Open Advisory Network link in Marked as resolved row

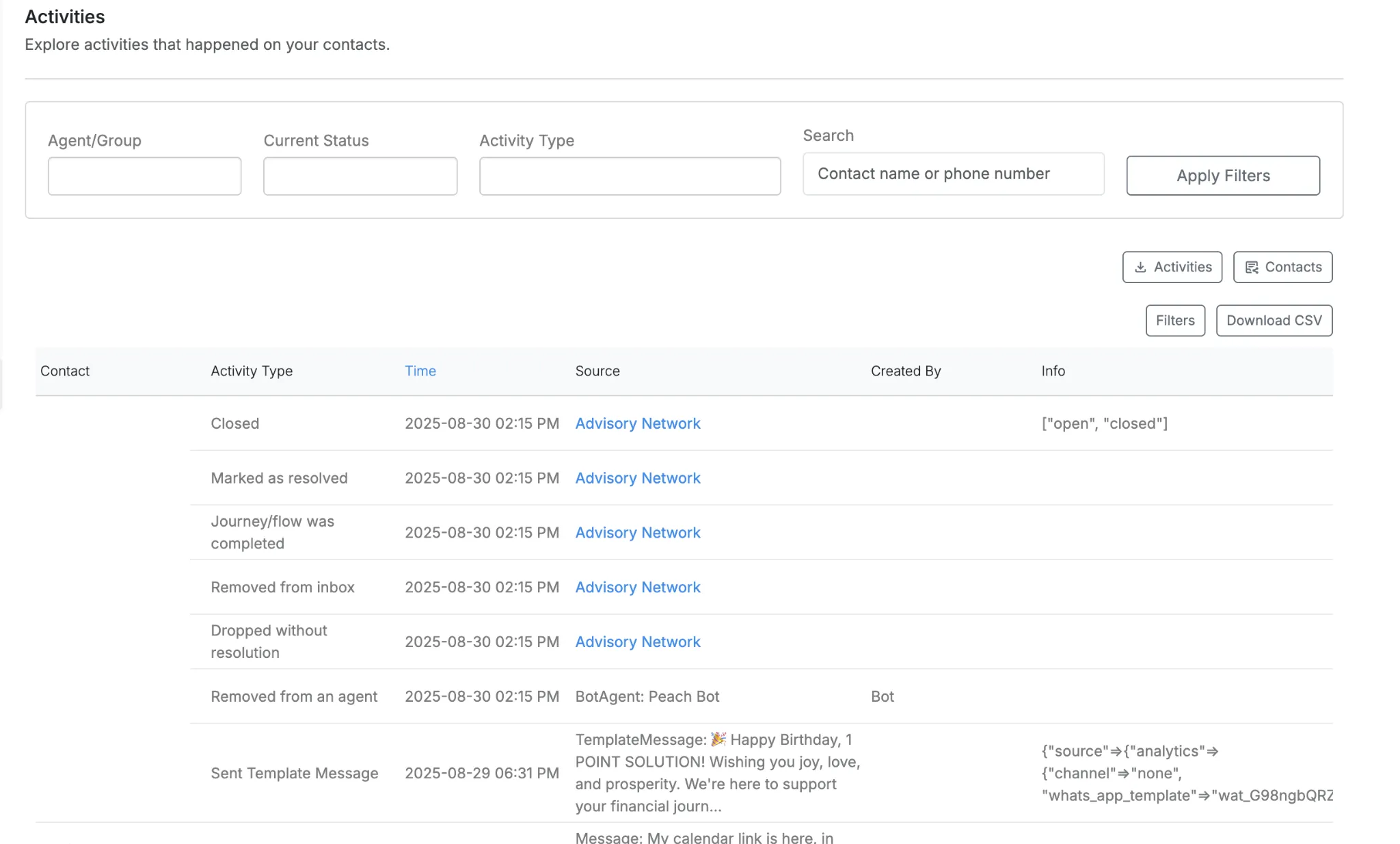click(637, 478)
